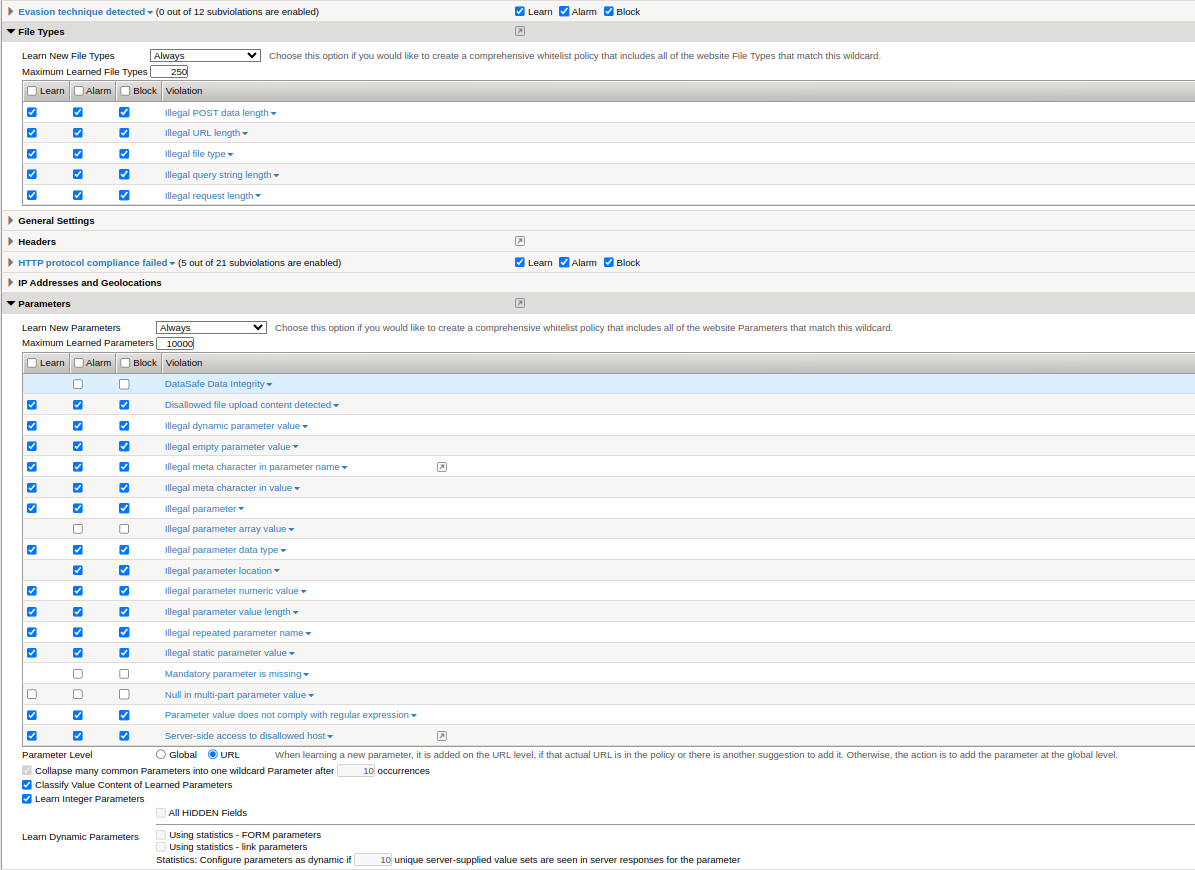Open Learn New File Types dropdown

pyautogui.click(x=205, y=56)
